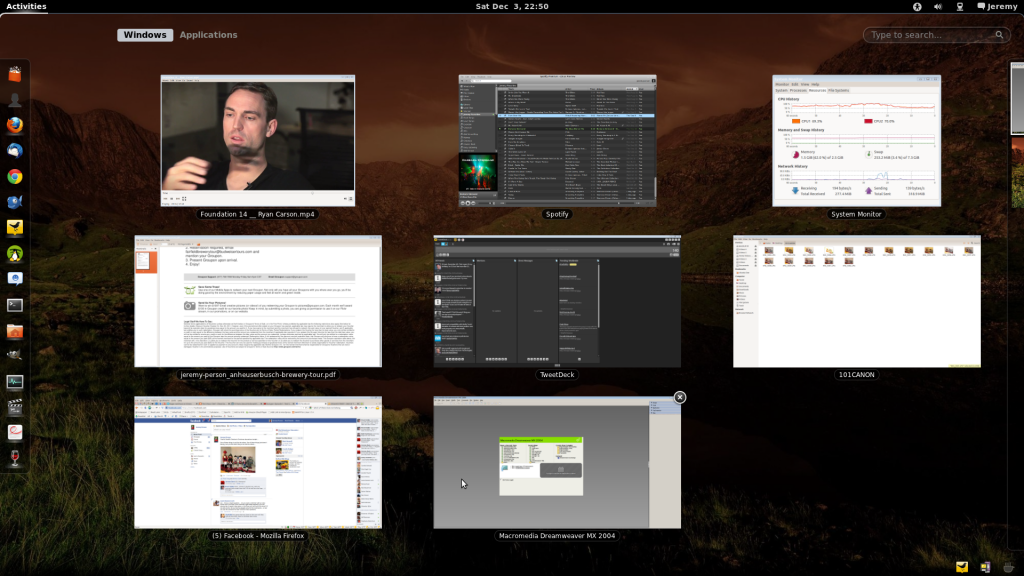Close the Macromedia Dreamweaver MX 2004 window
1024x576 pixels.
[x=680, y=397]
